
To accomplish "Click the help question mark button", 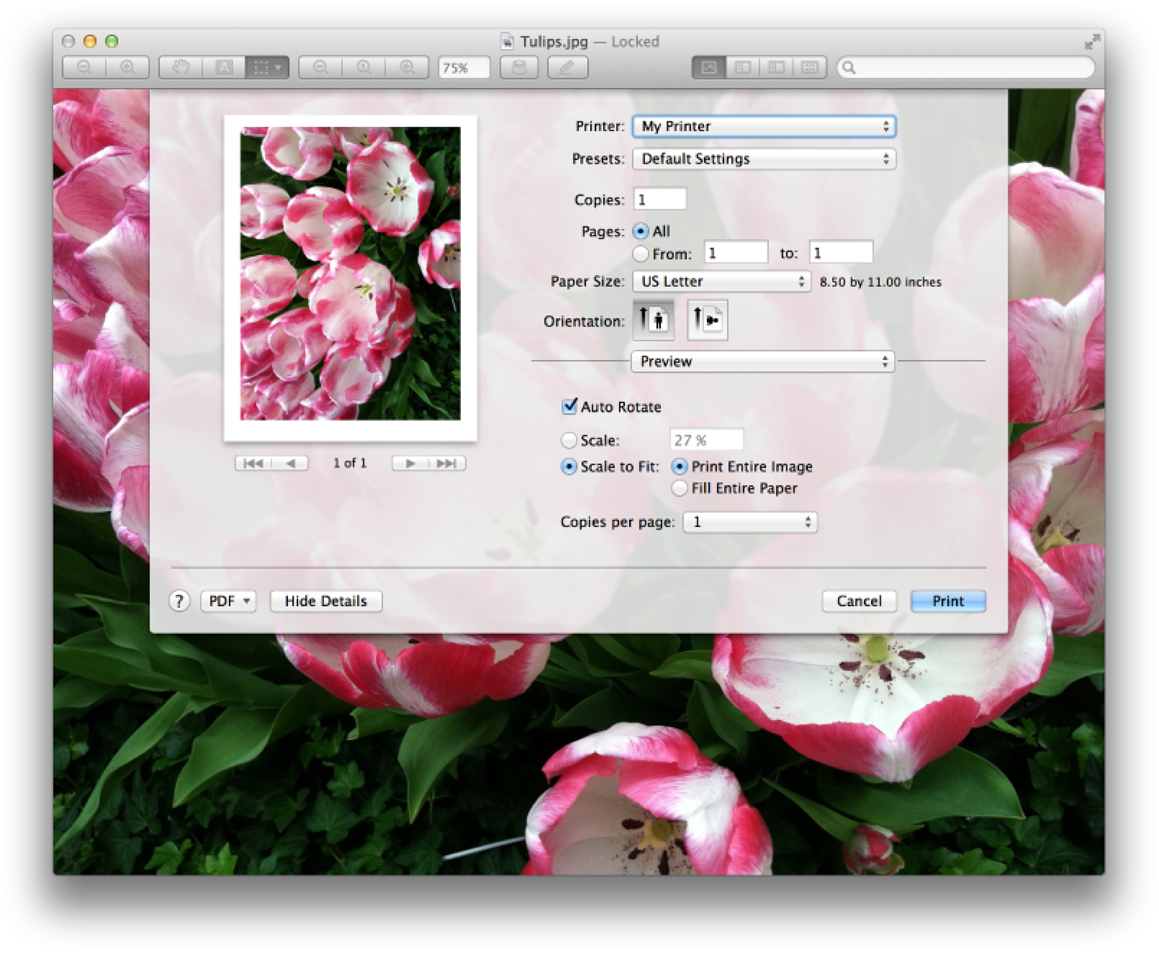I will coord(179,601).
